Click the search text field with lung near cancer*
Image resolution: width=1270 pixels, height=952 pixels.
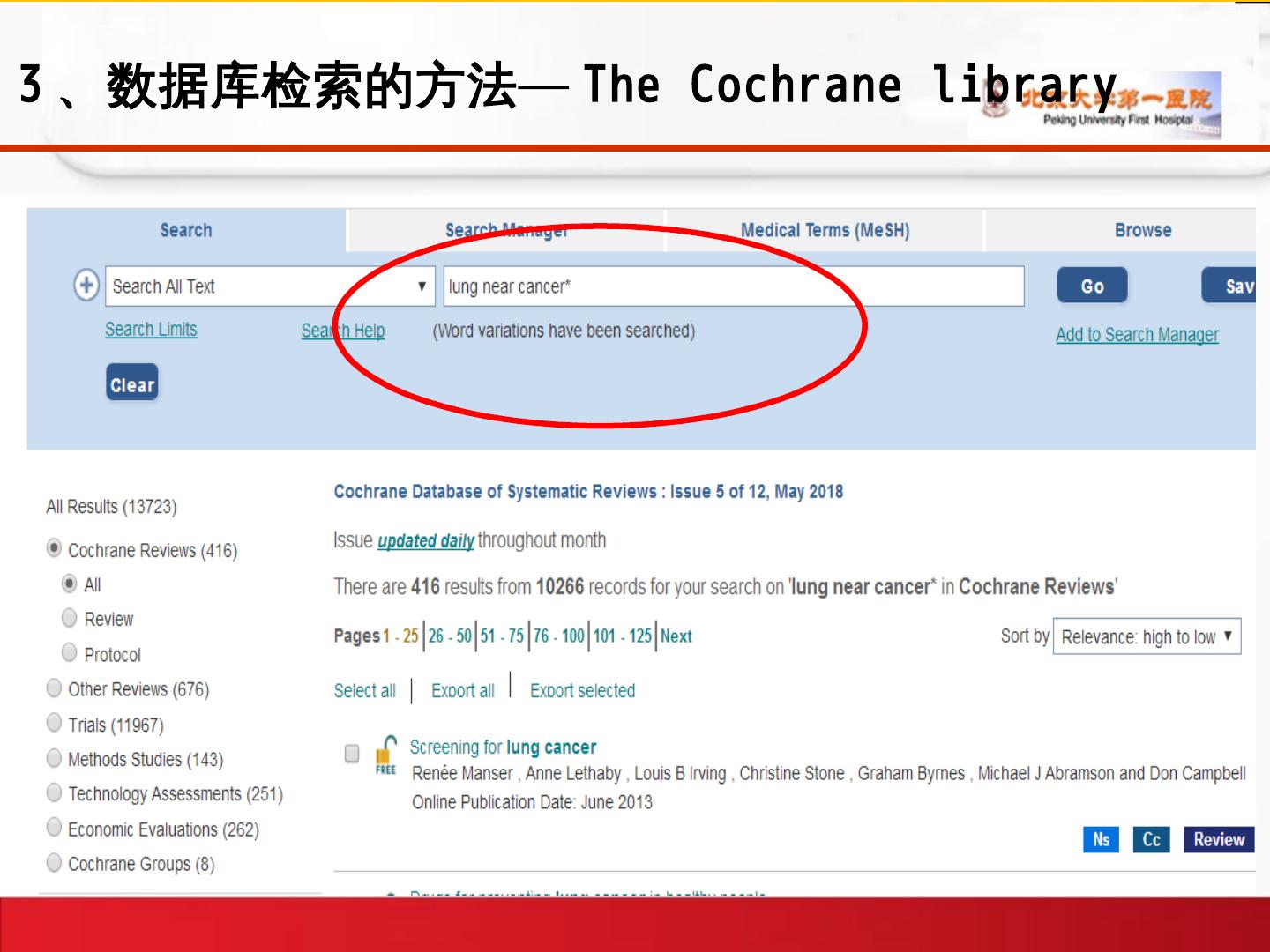coord(734,286)
